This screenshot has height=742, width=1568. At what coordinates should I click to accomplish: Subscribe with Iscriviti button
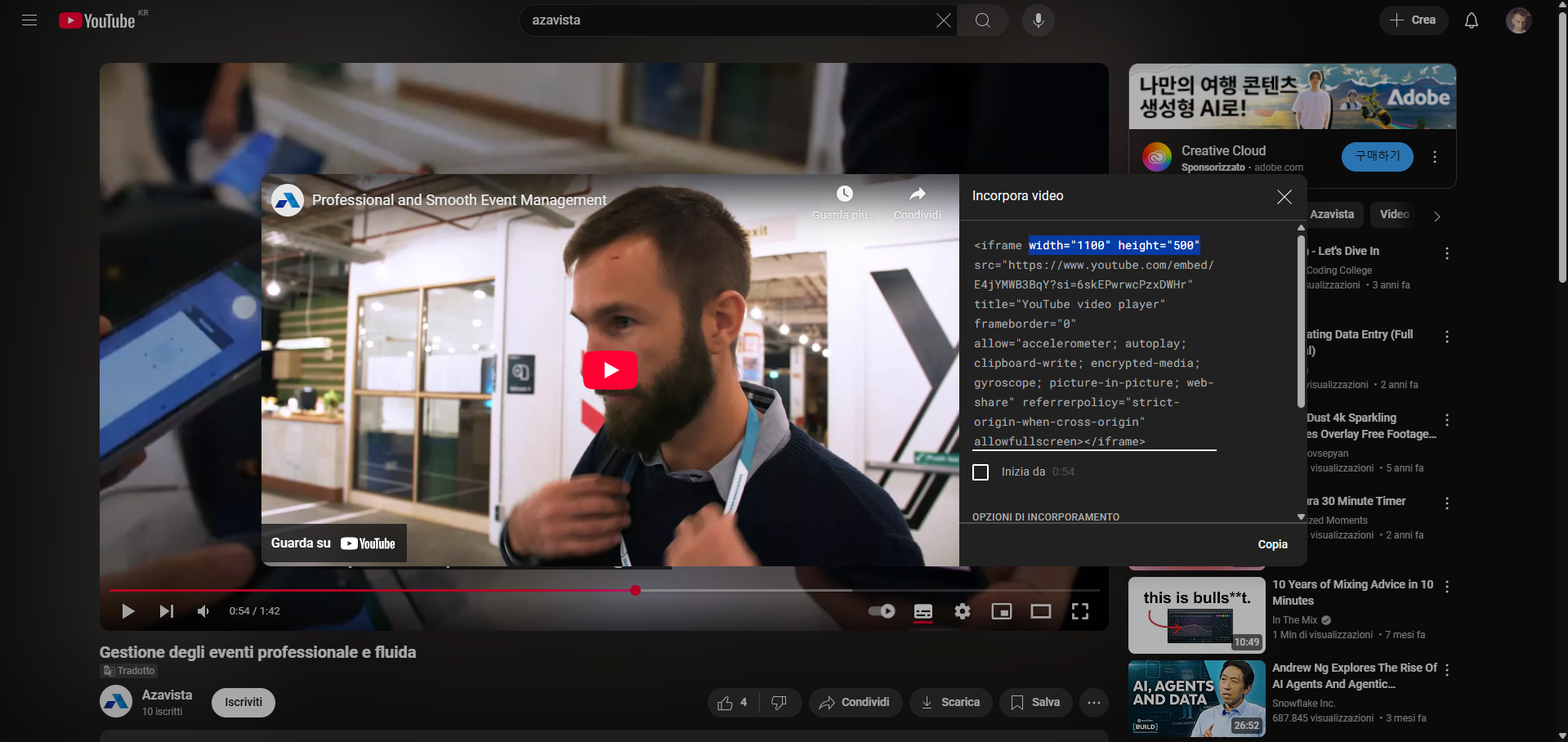pyautogui.click(x=243, y=703)
